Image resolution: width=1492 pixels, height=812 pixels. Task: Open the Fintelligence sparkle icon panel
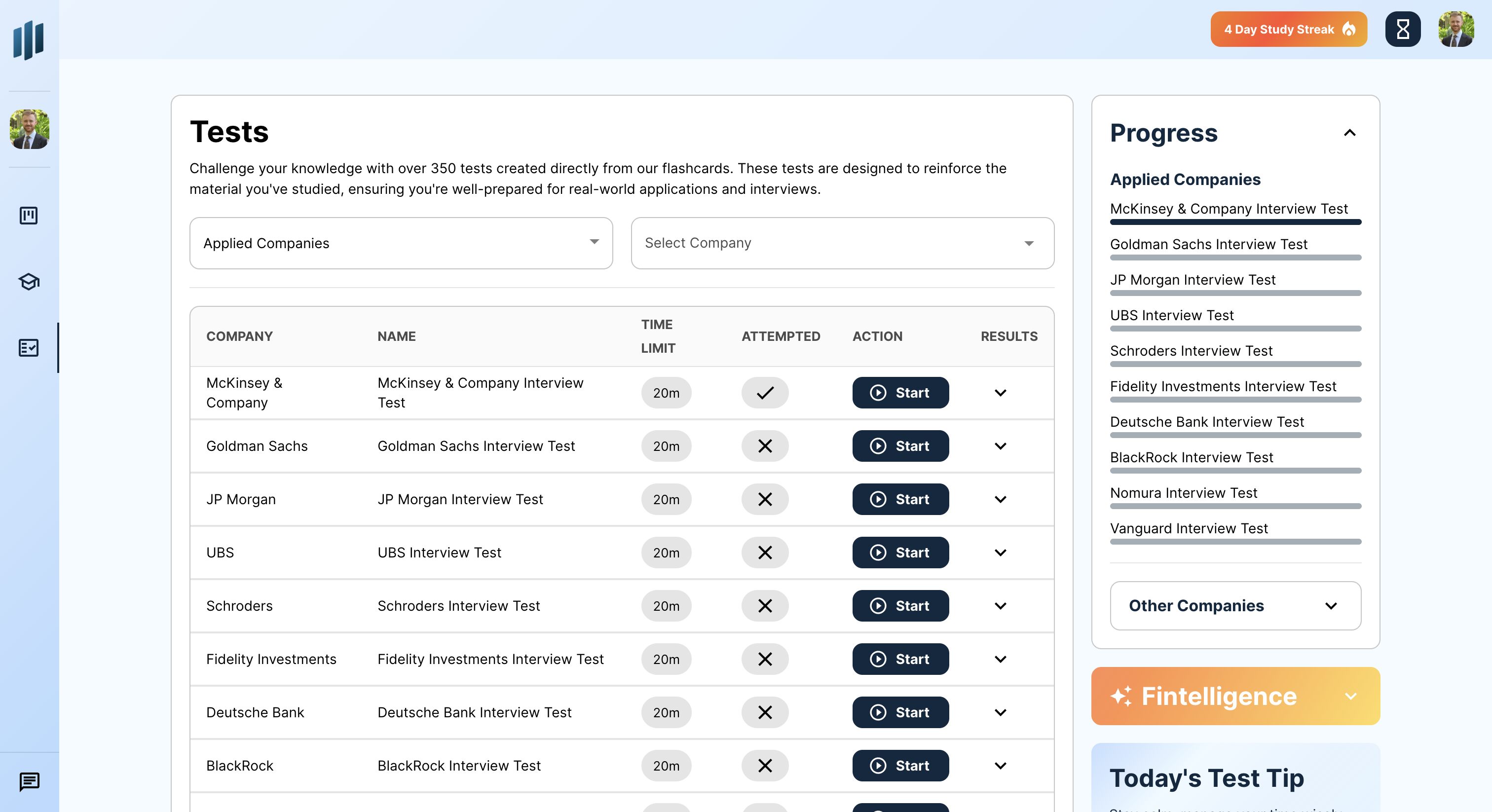click(1122, 696)
